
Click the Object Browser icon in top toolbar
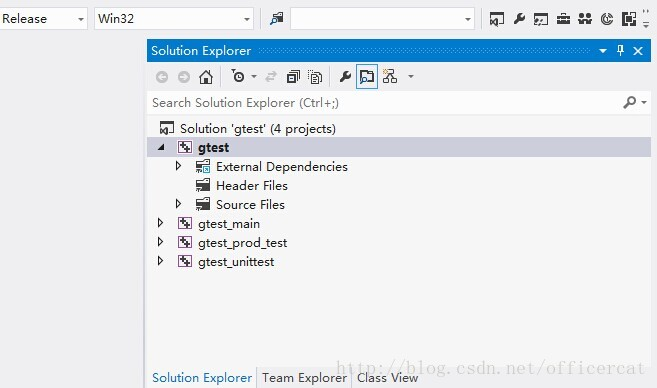(541, 19)
